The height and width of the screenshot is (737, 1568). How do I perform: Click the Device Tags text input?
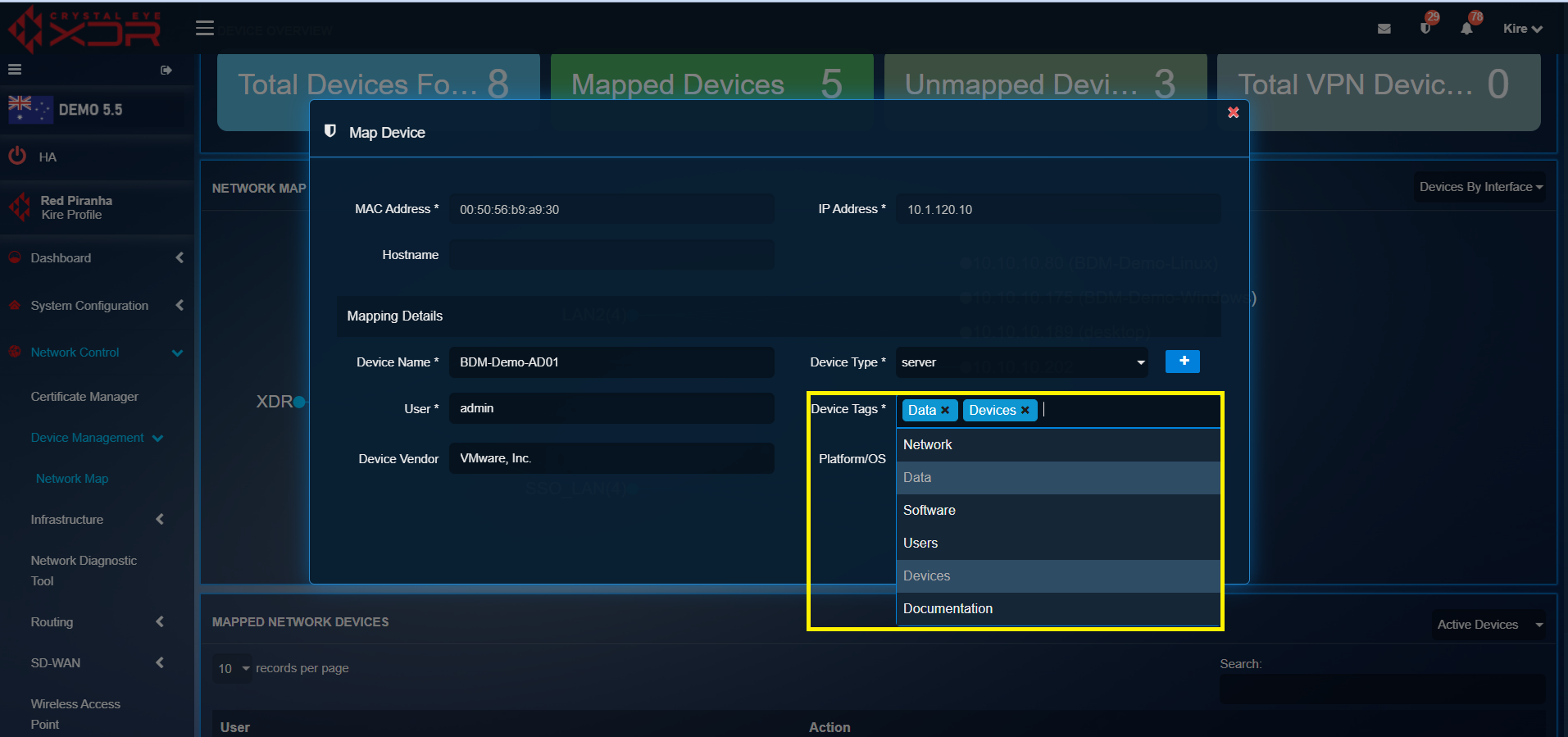(1129, 410)
